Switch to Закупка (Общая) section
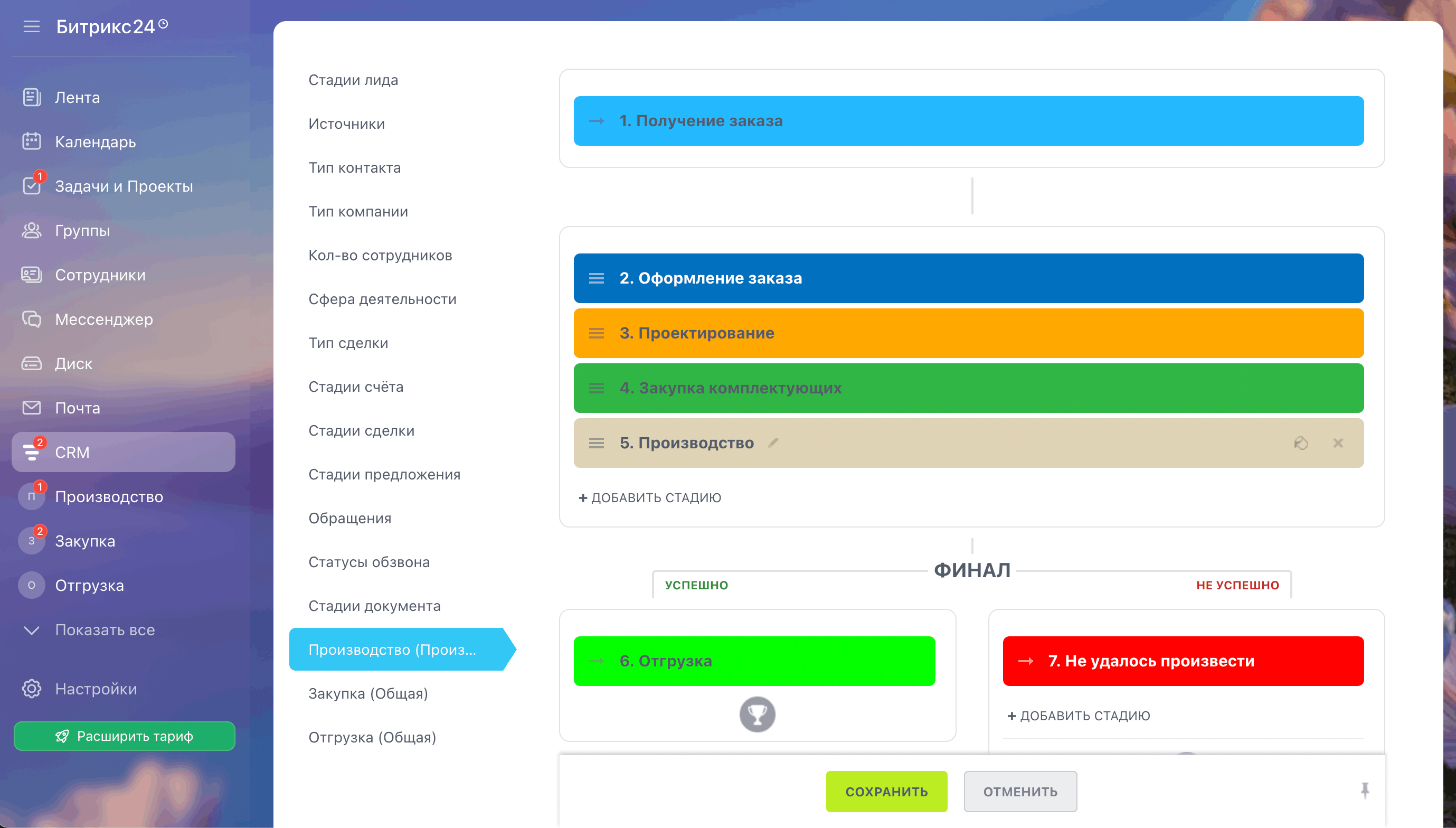The image size is (1456, 828). click(x=368, y=693)
